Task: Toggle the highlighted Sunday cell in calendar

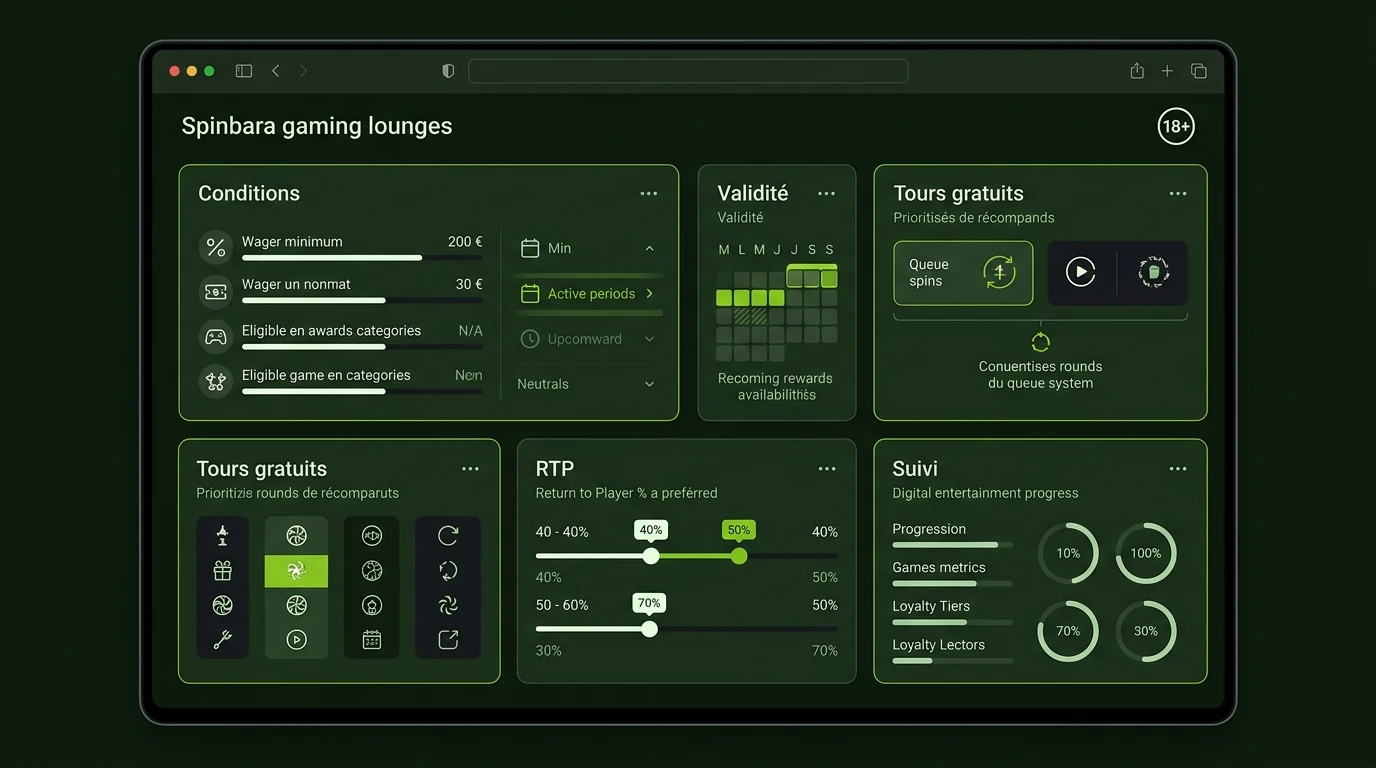Action: tap(829, 278)
